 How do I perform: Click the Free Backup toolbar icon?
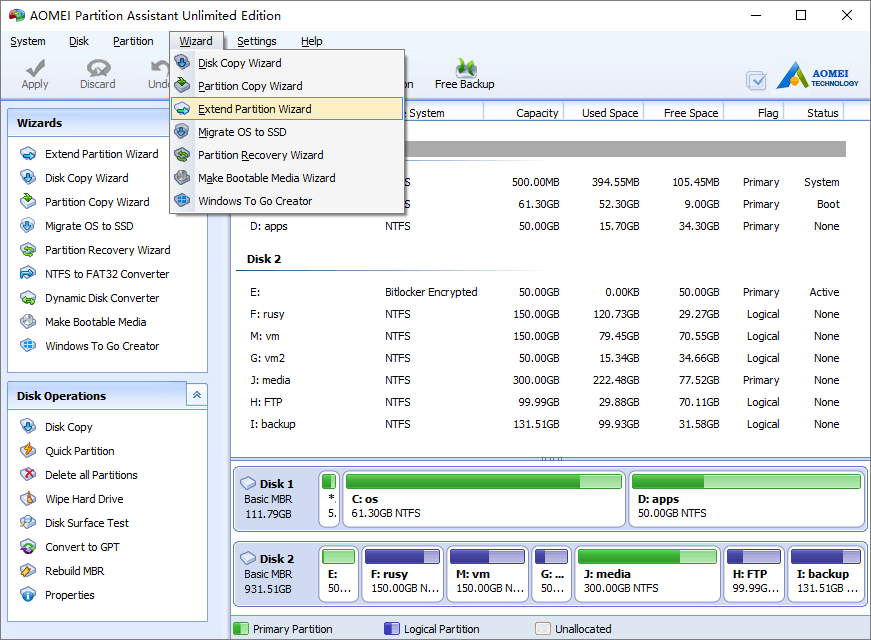coord(465,68)
